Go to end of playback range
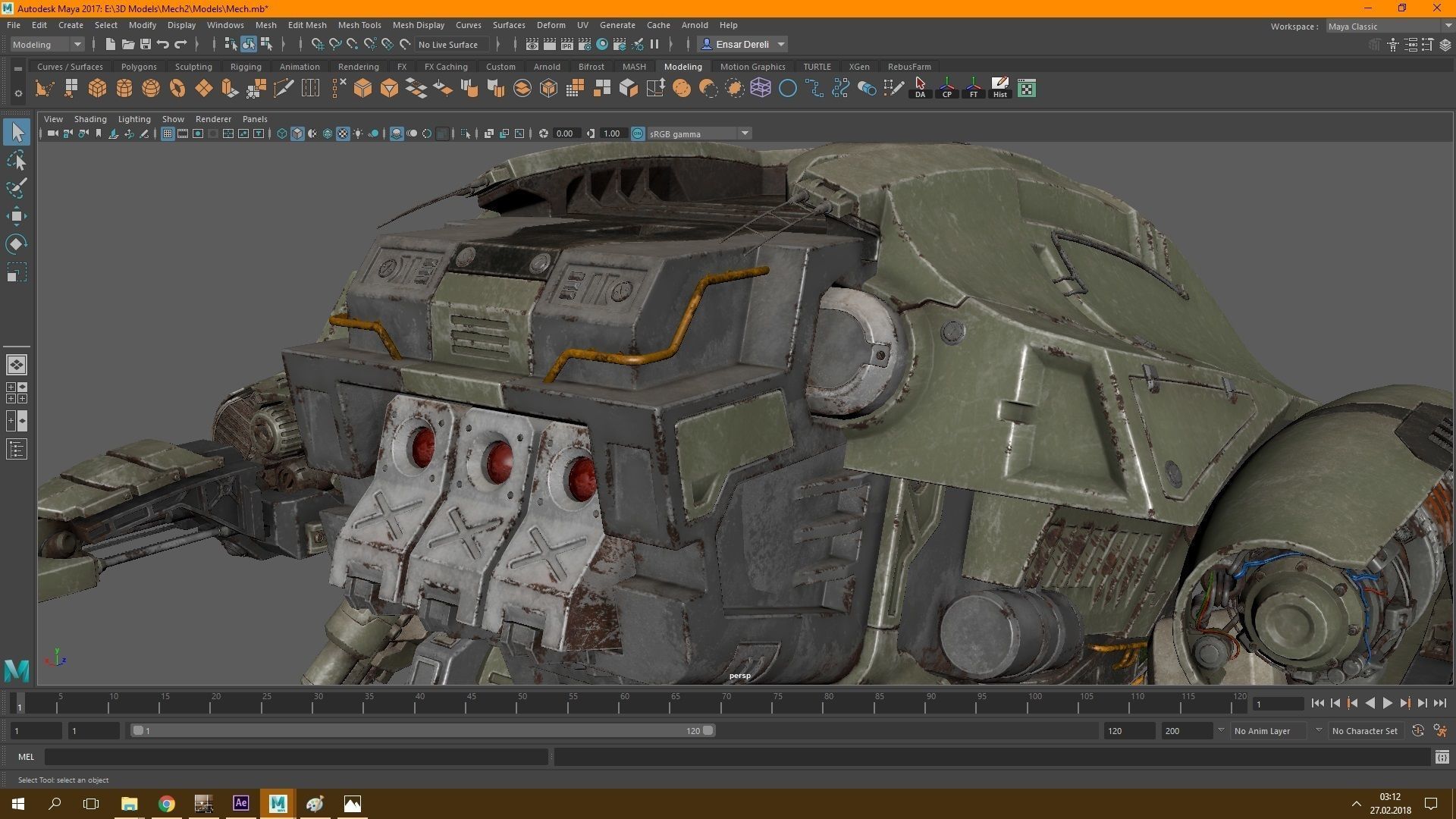1456x819 pixels. [x=1440, y=704]
